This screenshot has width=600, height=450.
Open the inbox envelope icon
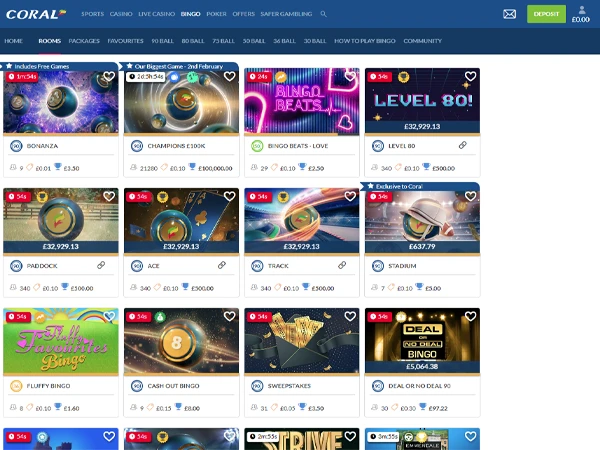tap(509, 14)
